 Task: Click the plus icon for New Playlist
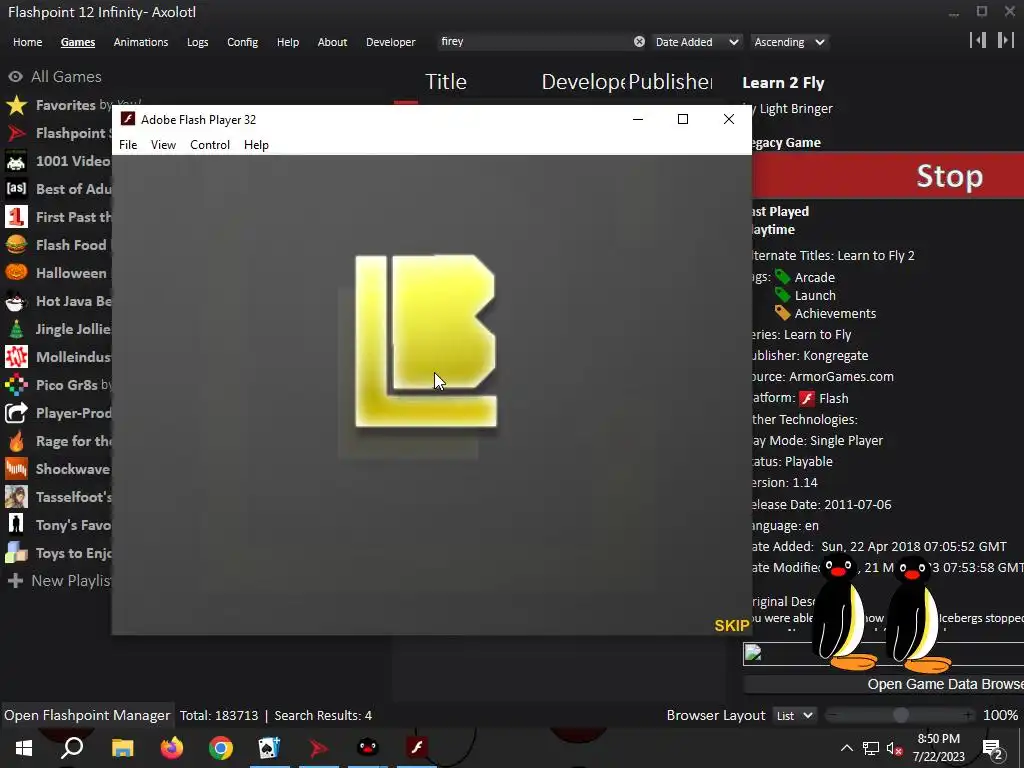(x=16, y=581)
